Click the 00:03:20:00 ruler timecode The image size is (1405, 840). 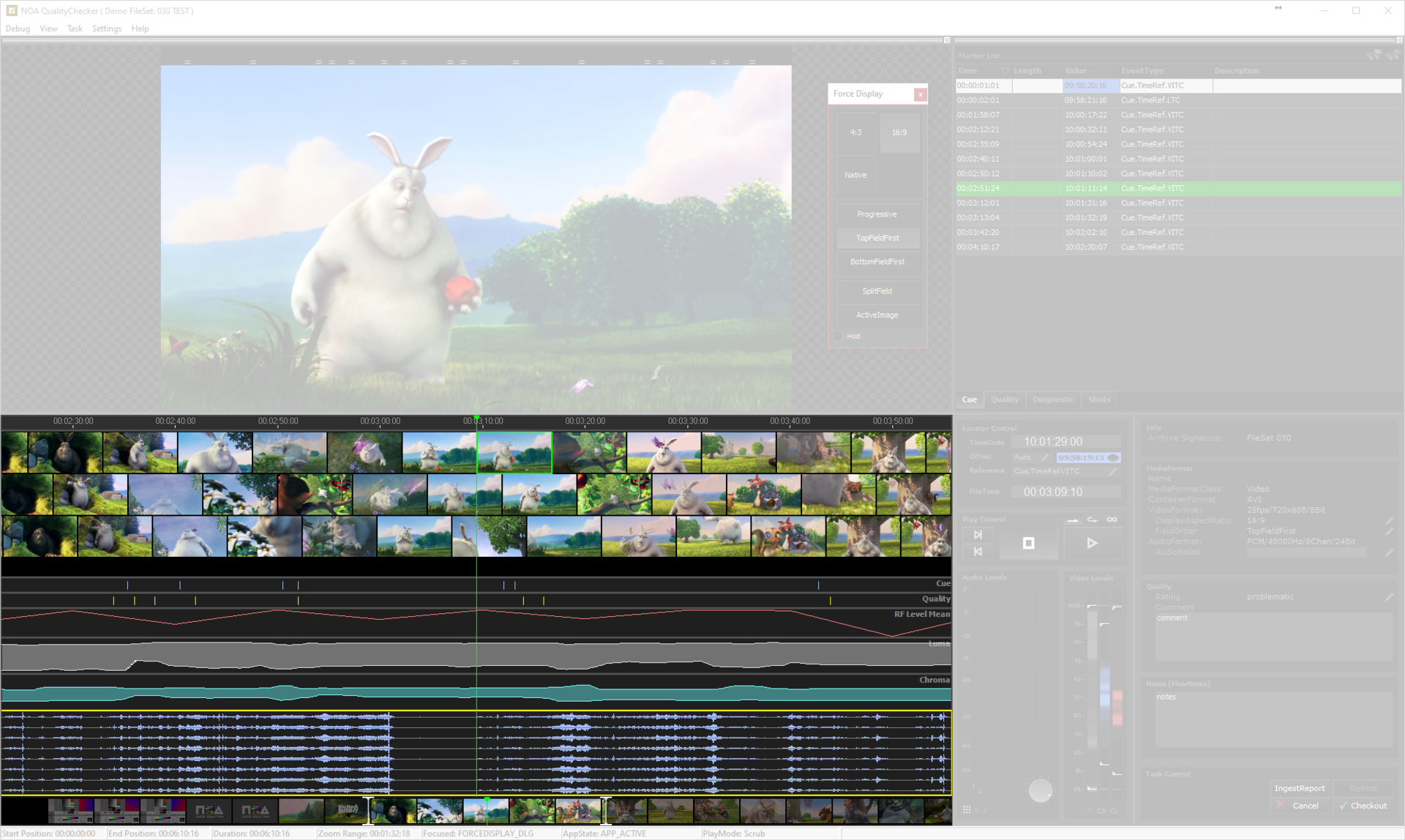(585, 421)
